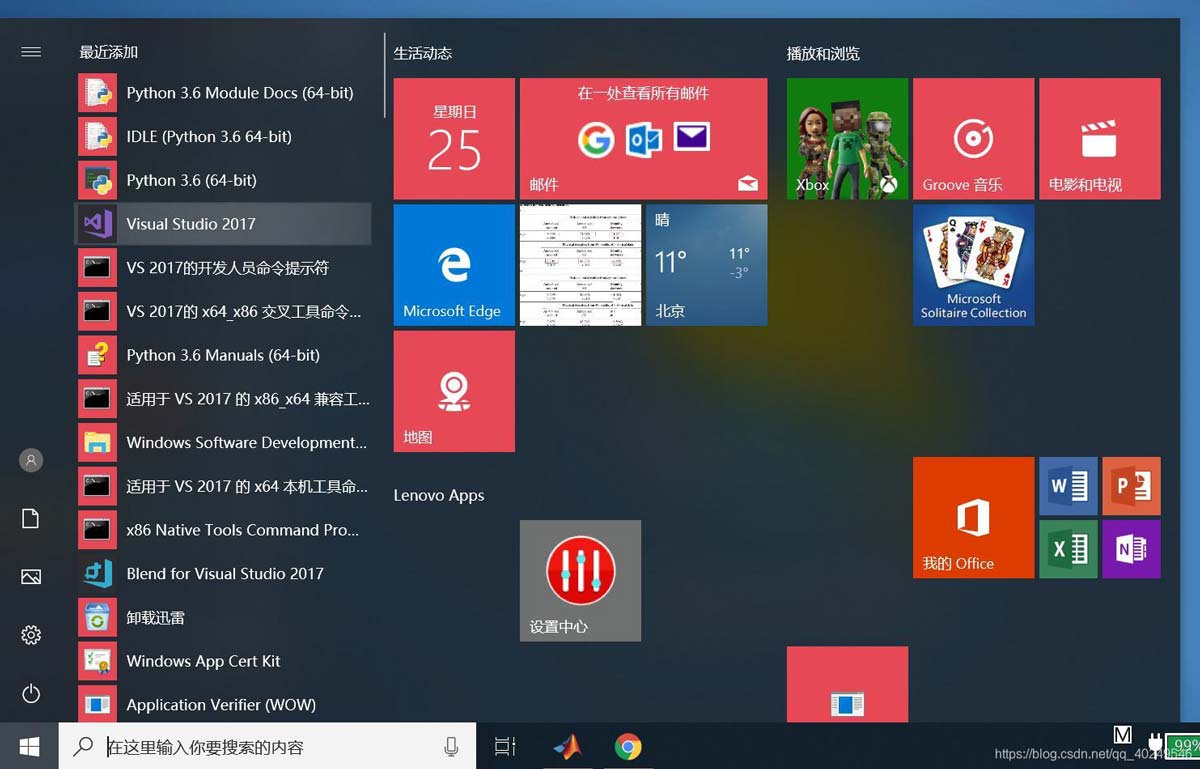1200x769 pixels.
Task: Select Visual Studio 2017 in app list
Action: pos(223,224)
